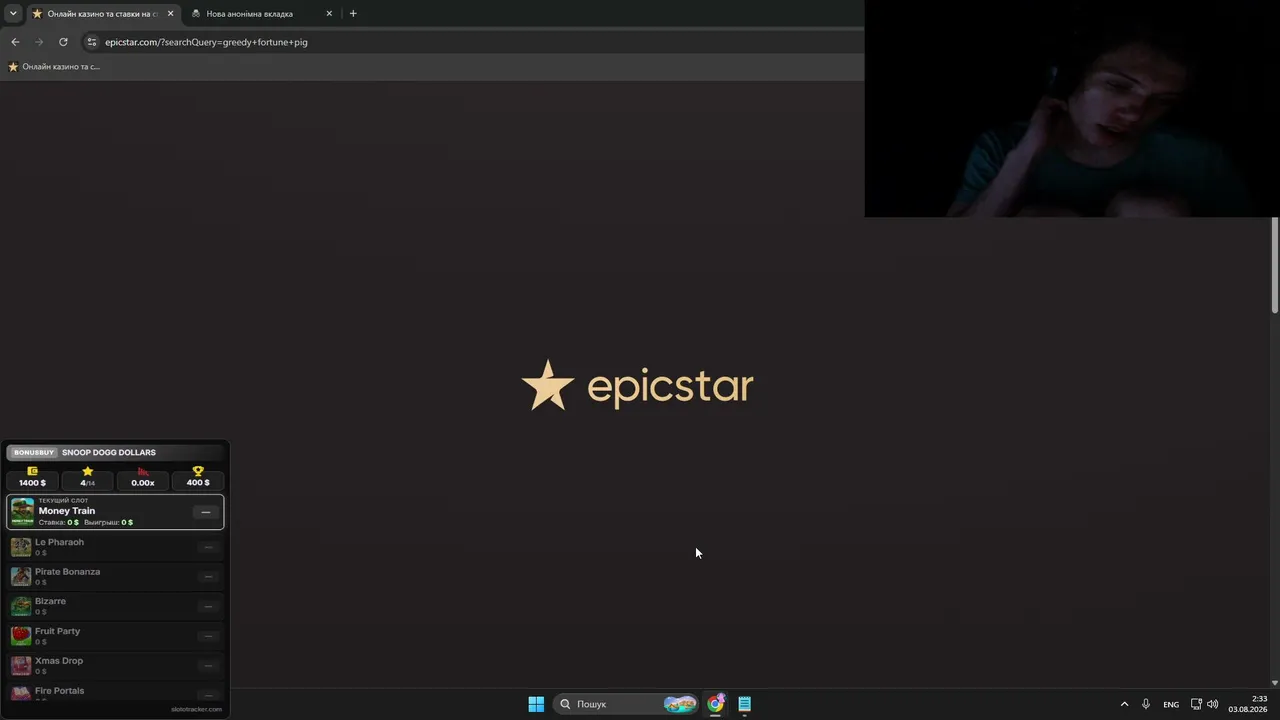Select the Pirate Bonanza slot name

pos(67,572)
